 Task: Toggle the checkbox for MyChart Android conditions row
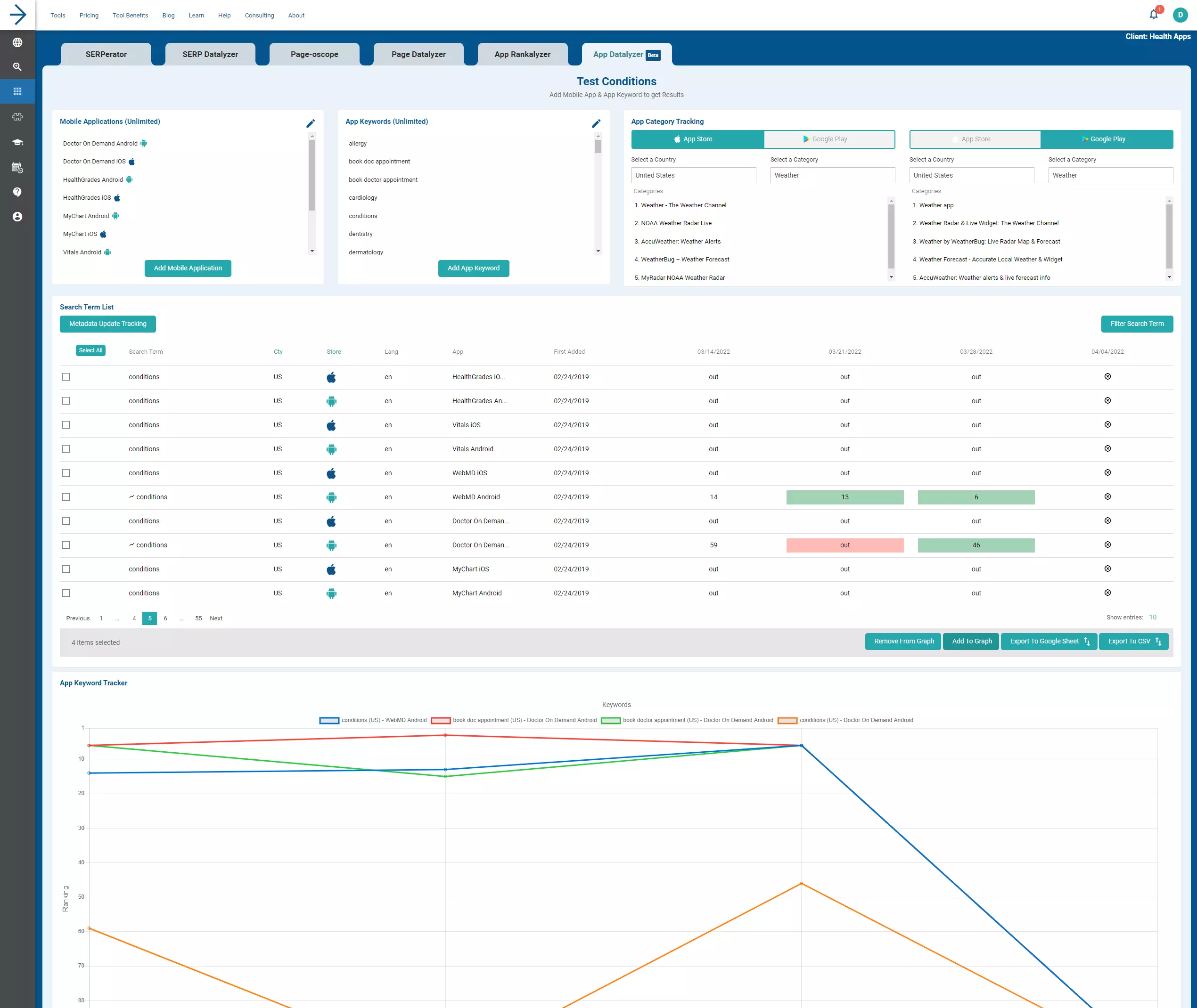click(66, 593)
